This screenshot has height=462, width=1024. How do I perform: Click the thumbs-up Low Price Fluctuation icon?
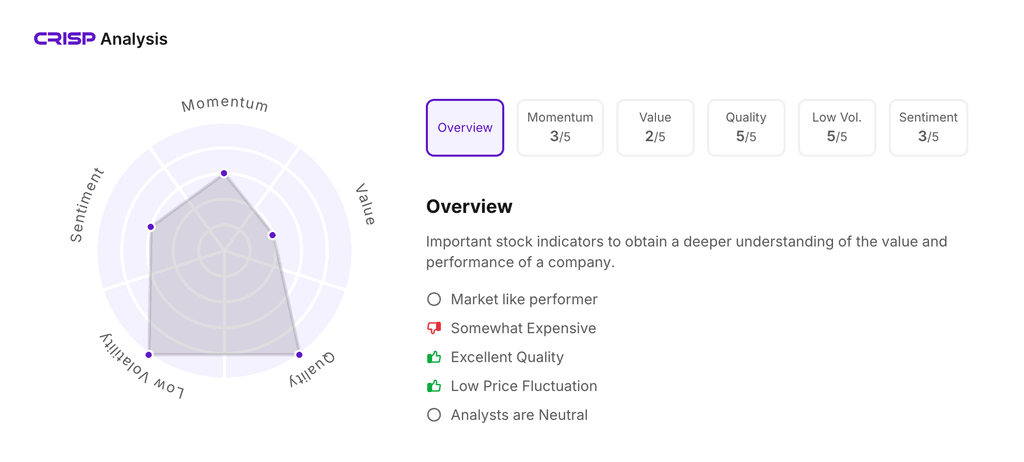(x=434, y=386)
